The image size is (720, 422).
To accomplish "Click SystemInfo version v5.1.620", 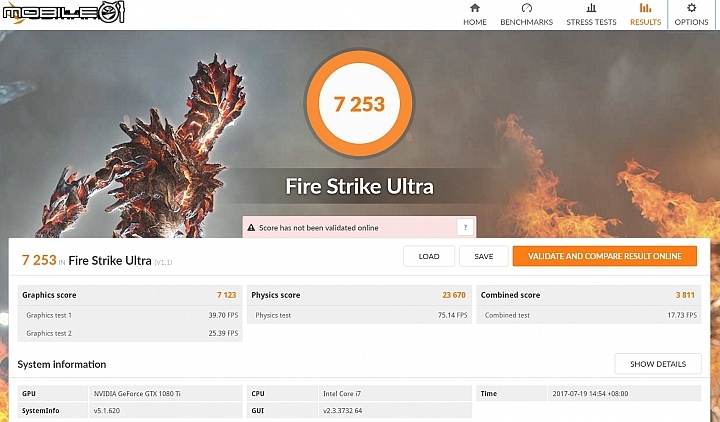I will pyautogui.click(x=107, y=411).
